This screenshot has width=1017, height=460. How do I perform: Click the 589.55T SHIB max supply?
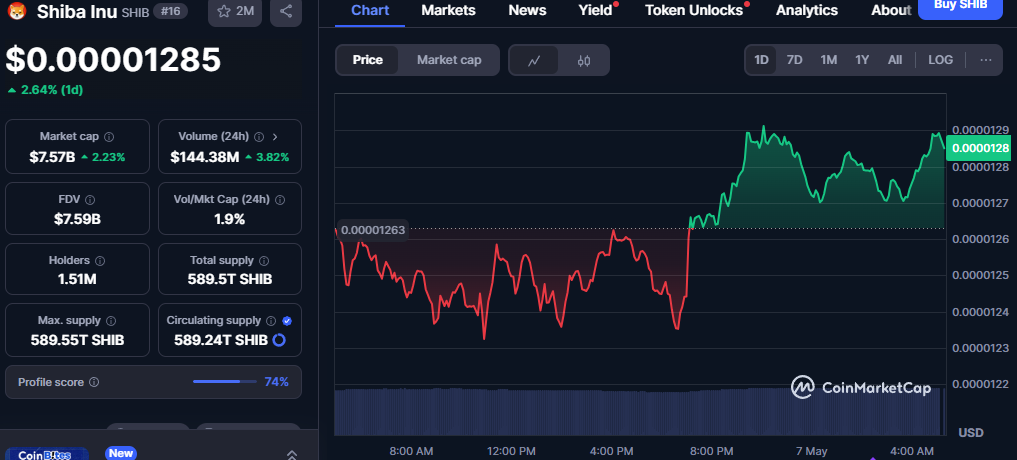pyautogui.click(x=77, y=340)
